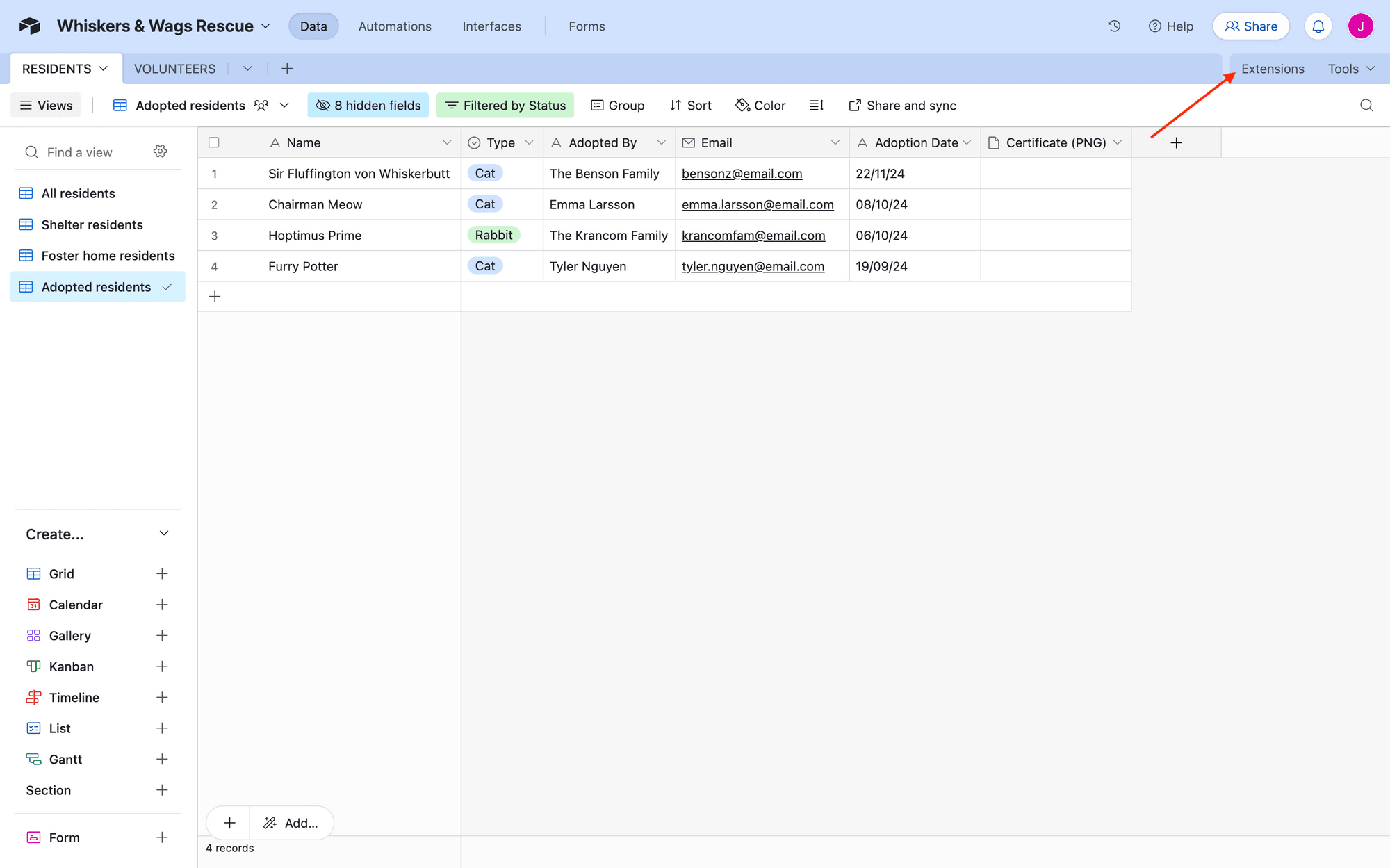Open the VOLUNTEERS tab
Screen dimensions: 1390x868
174,68
